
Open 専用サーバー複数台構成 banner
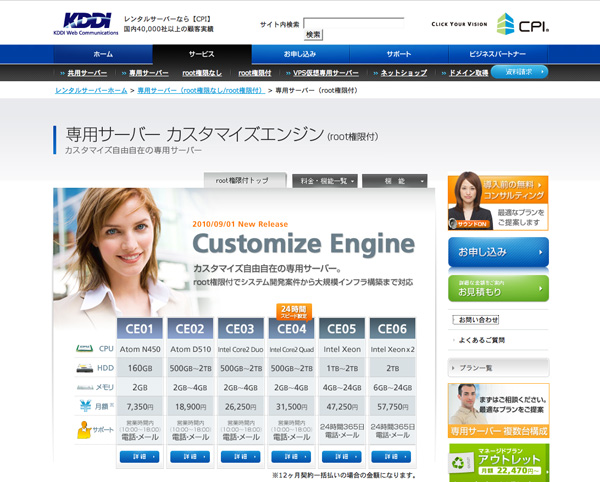tap(498, 410)
